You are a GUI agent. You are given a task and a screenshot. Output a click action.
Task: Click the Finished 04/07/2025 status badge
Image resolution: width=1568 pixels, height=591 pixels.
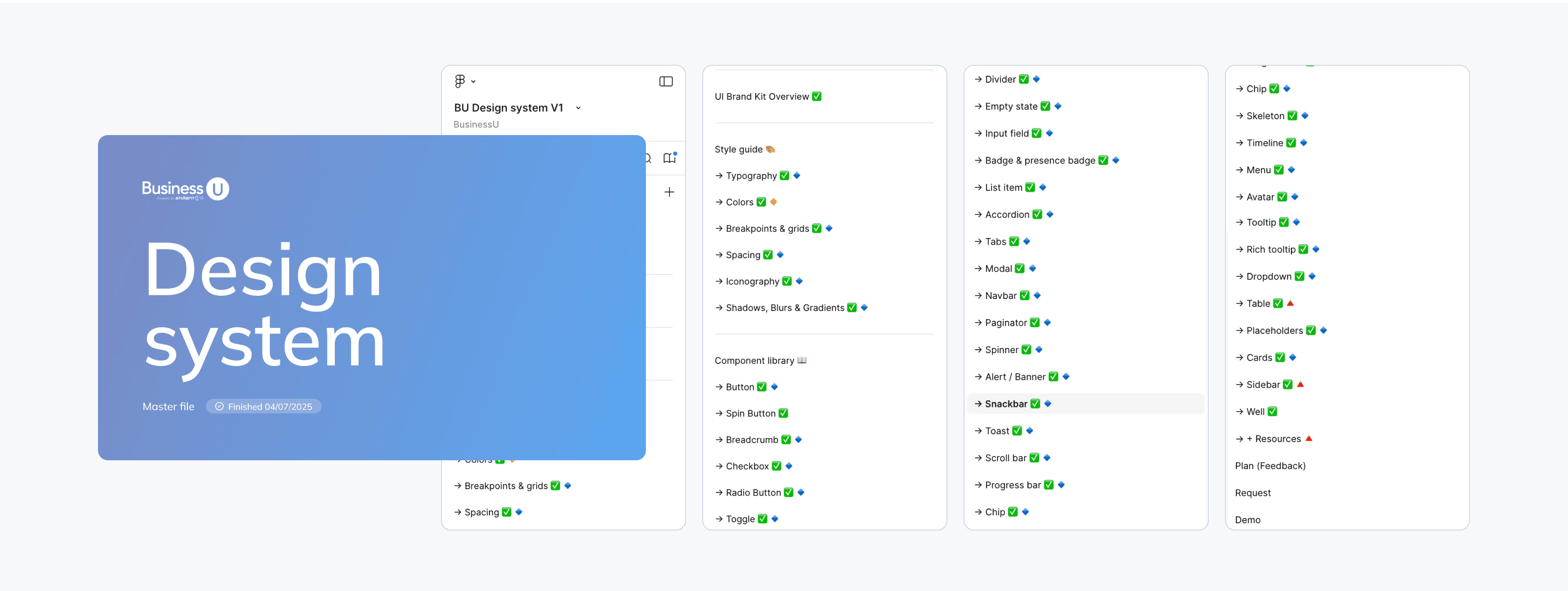tap(264, 406)
